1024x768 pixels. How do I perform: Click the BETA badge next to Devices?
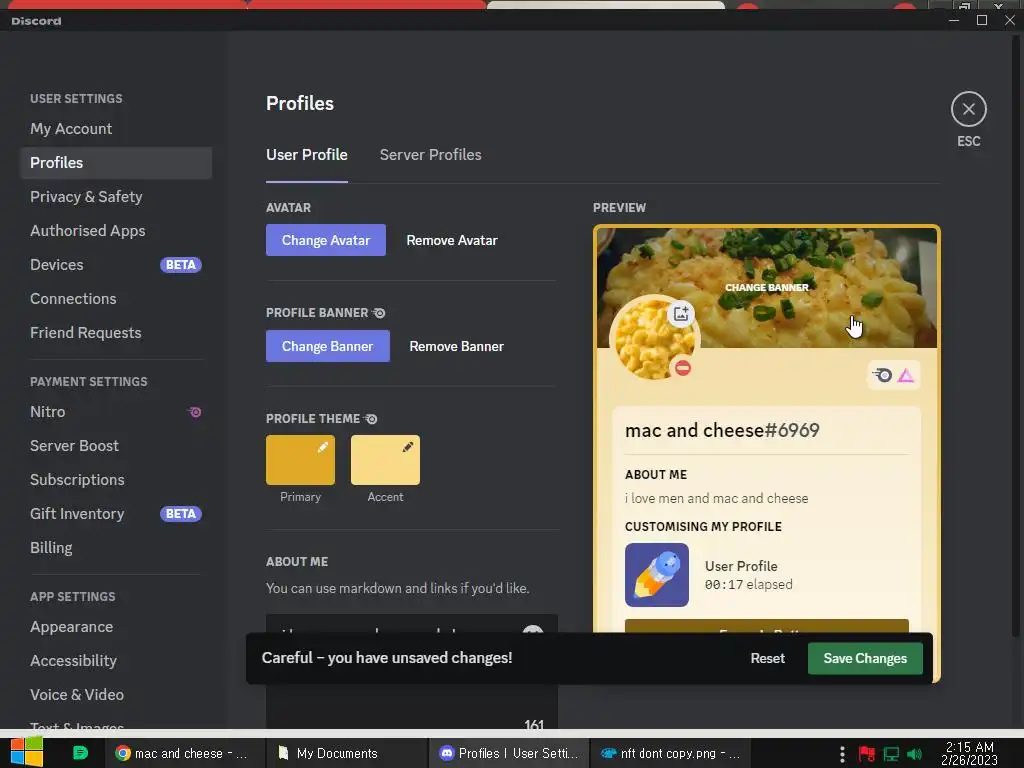click(x=181, y=264)
